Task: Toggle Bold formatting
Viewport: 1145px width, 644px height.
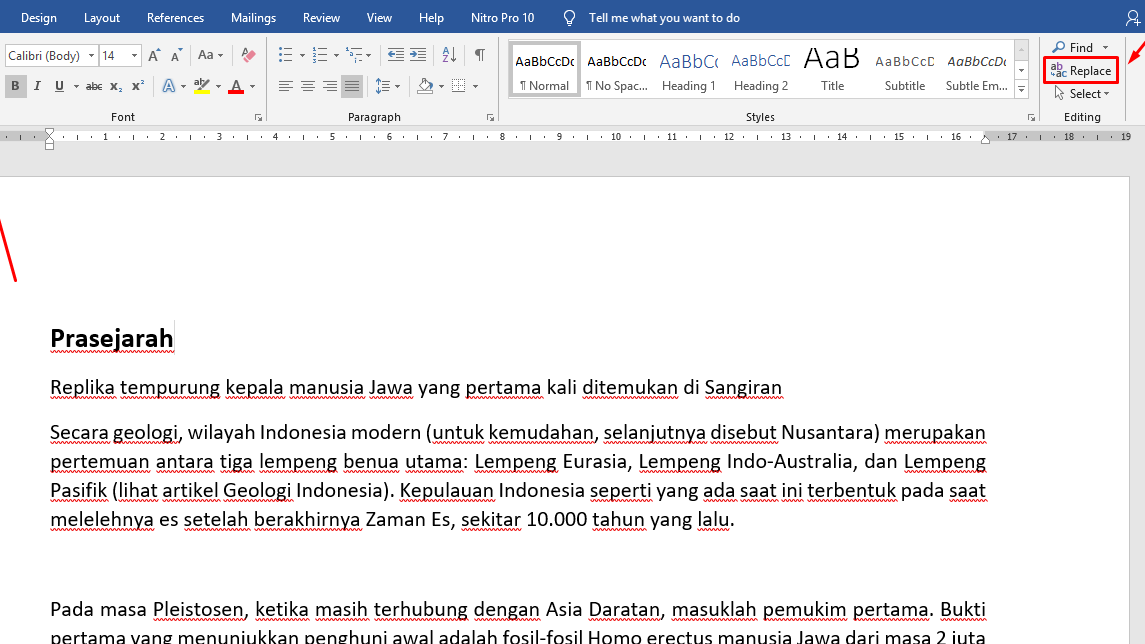Action: point(15,86)
